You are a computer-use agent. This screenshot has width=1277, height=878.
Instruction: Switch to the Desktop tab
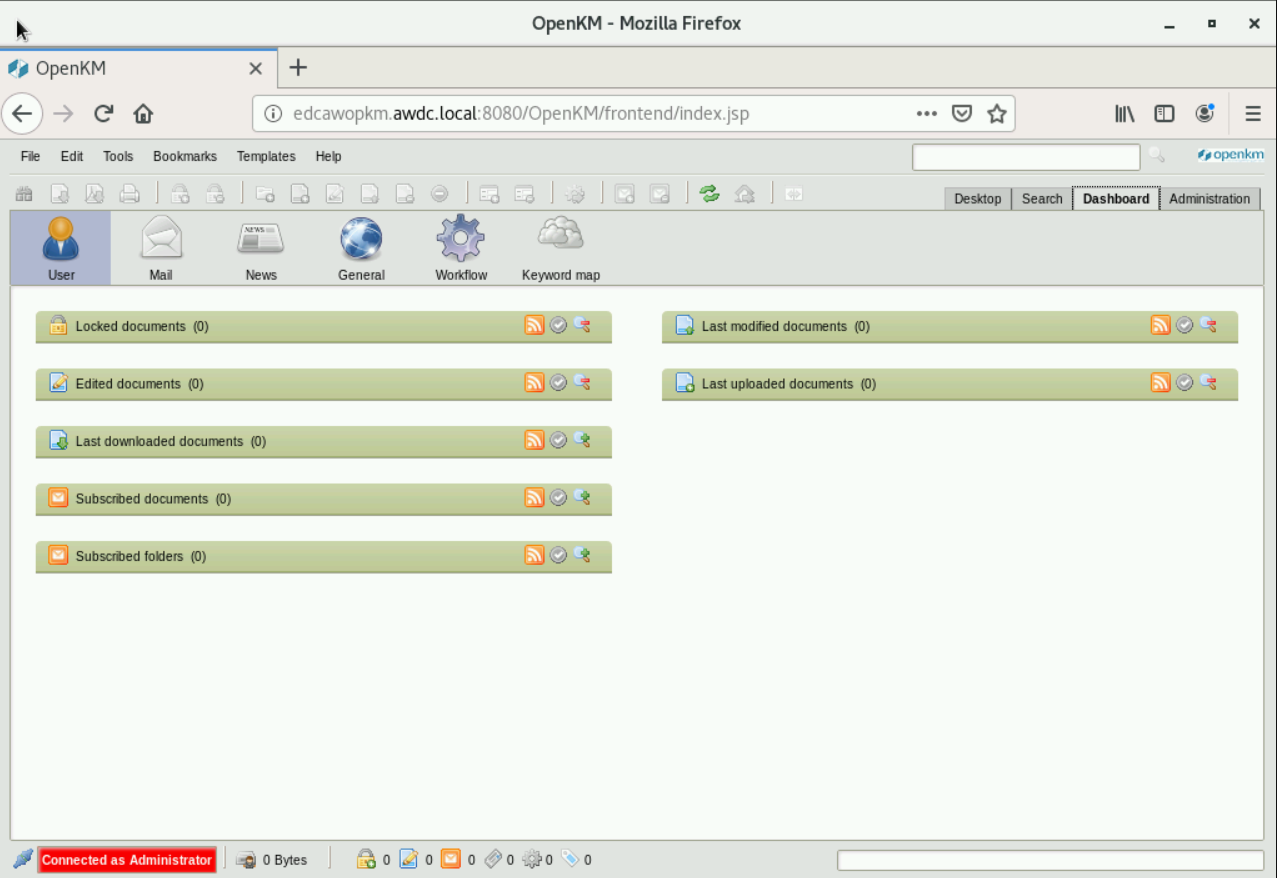point(978,198)
